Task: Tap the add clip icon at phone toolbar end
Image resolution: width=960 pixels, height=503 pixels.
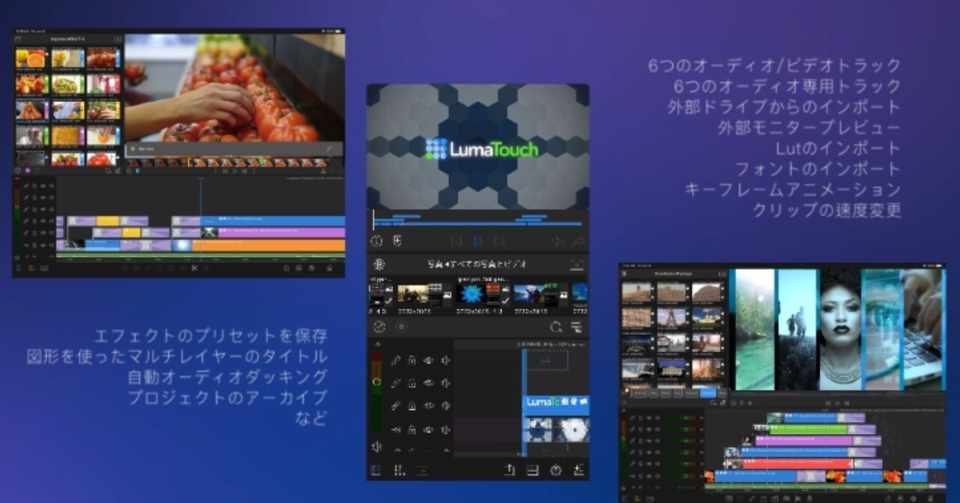Action: point(578,470)
